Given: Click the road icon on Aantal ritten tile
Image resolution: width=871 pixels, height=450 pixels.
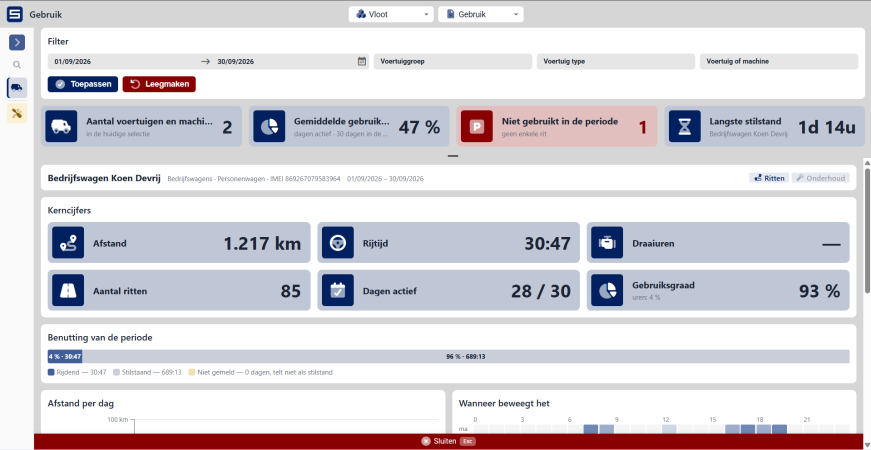Looking at the screenshot, I should 68,290.
